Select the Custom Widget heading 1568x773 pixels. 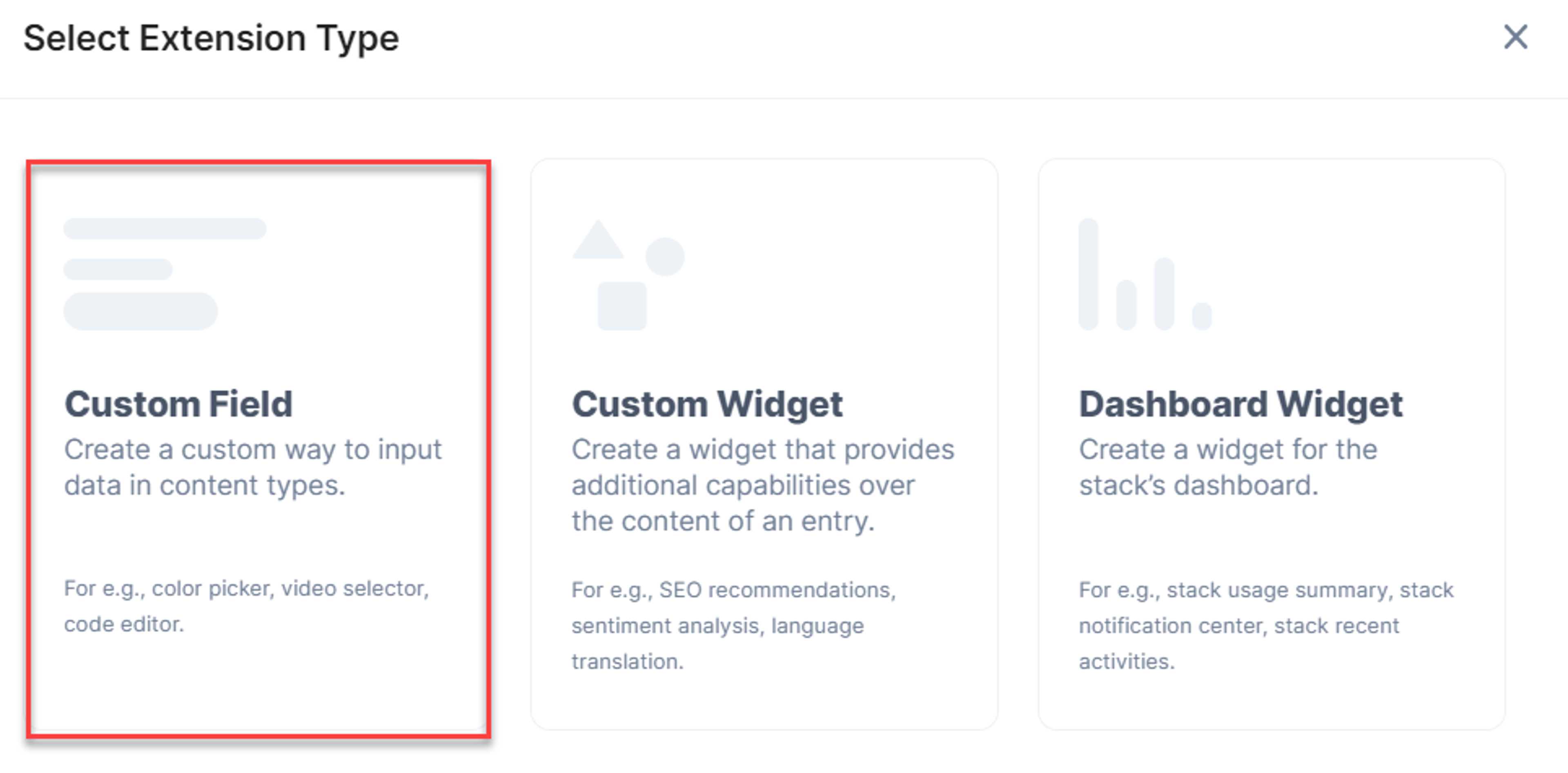707,404
